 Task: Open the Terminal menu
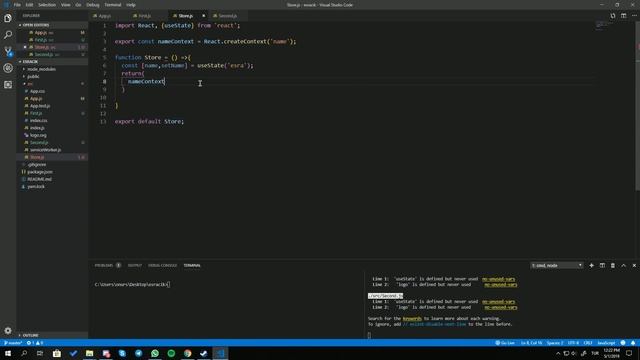click(113, 5)
